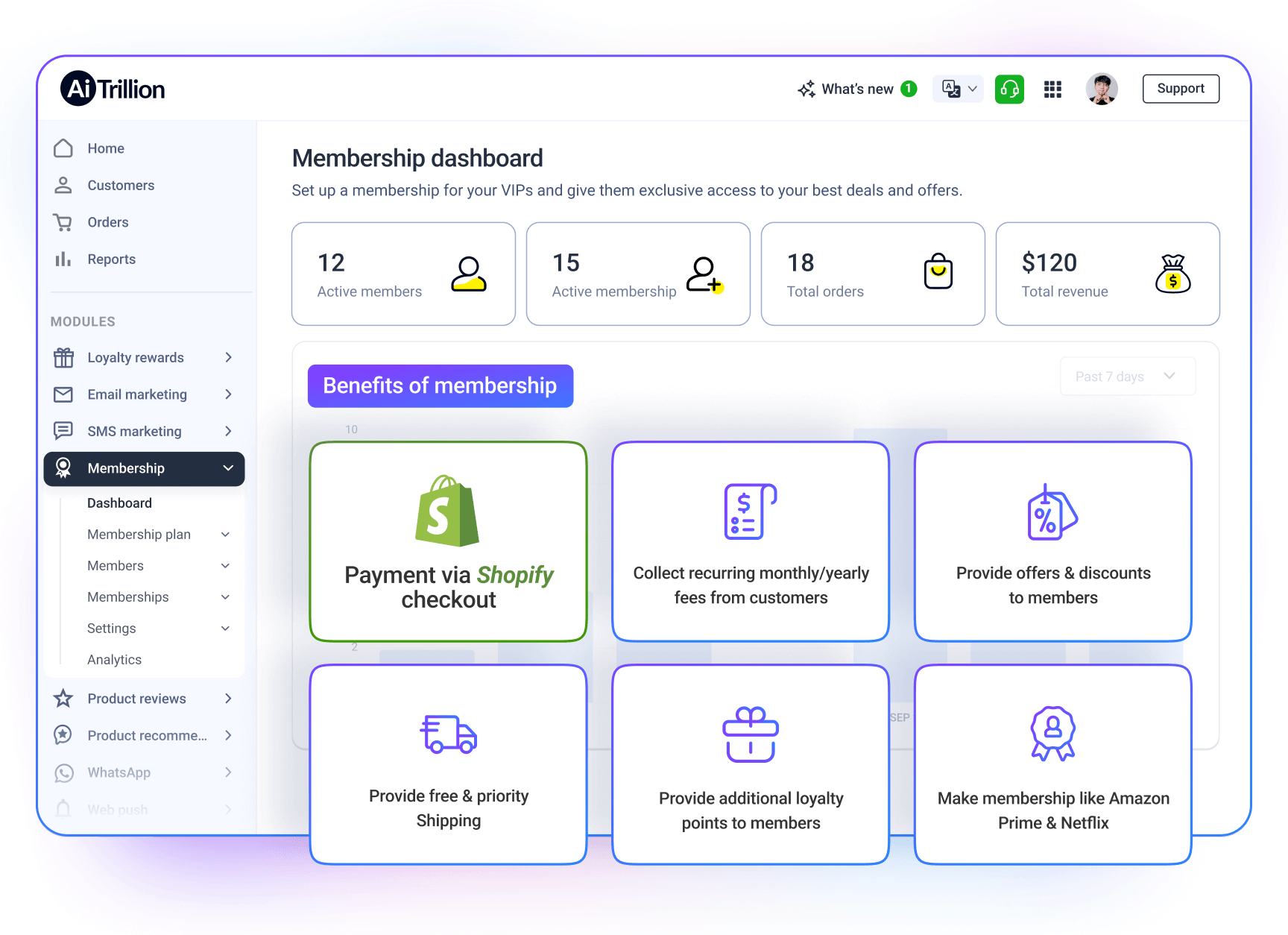Expand Members submenu chevron

pos(225,566)
